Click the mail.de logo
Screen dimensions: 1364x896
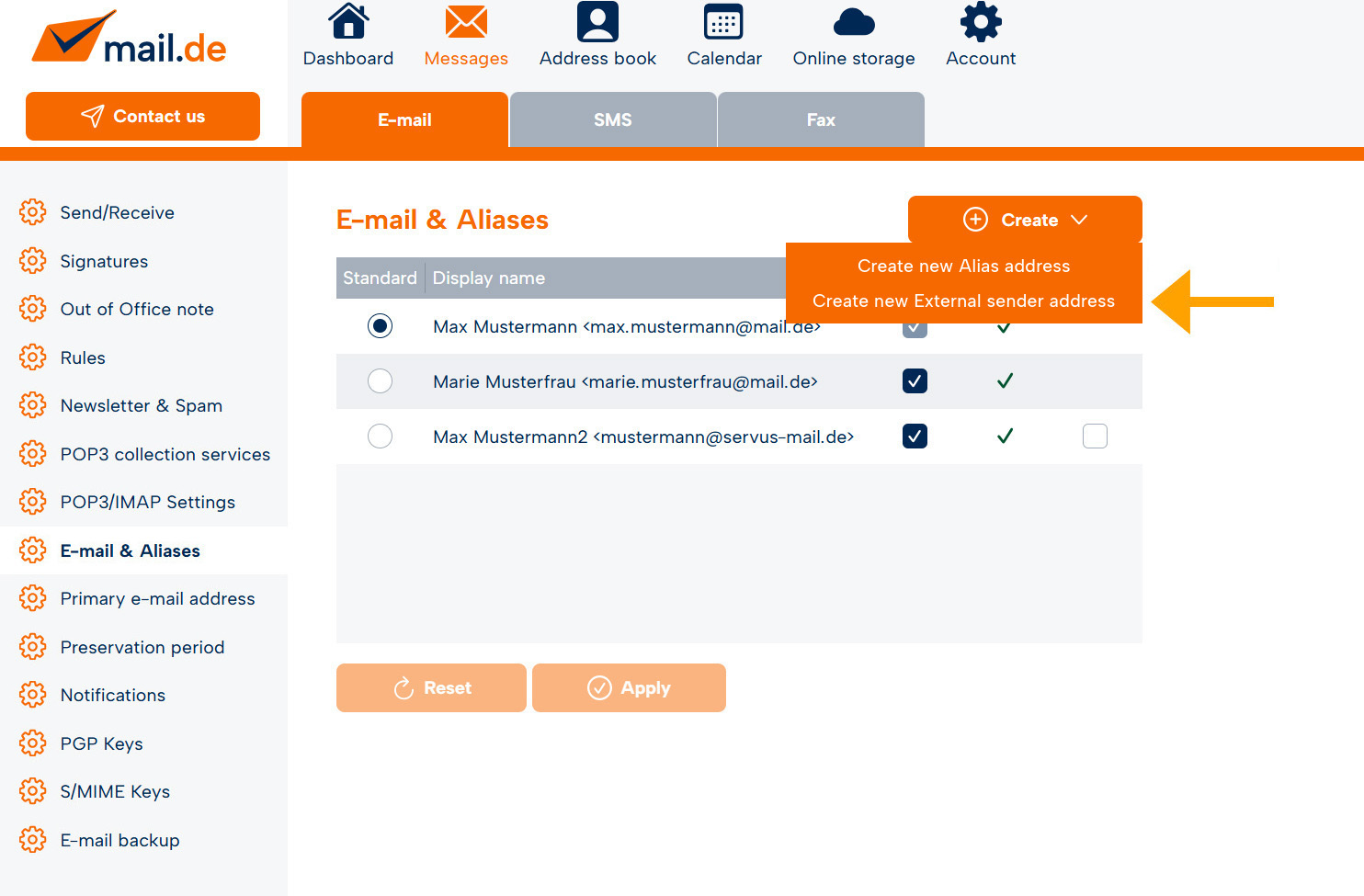[130, 40]
